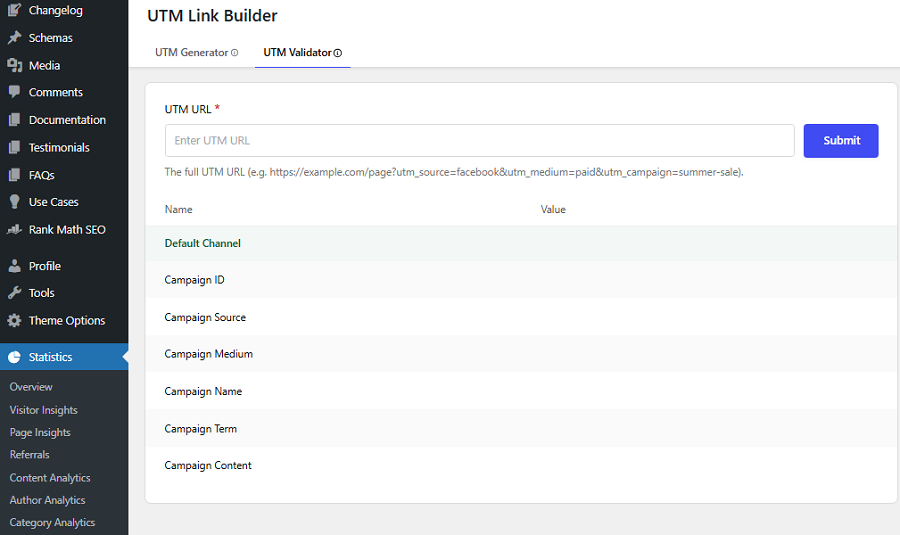Screen dimensions: 900x535
Task: Click the Theme Options gear icon
Action: [14, 320]
